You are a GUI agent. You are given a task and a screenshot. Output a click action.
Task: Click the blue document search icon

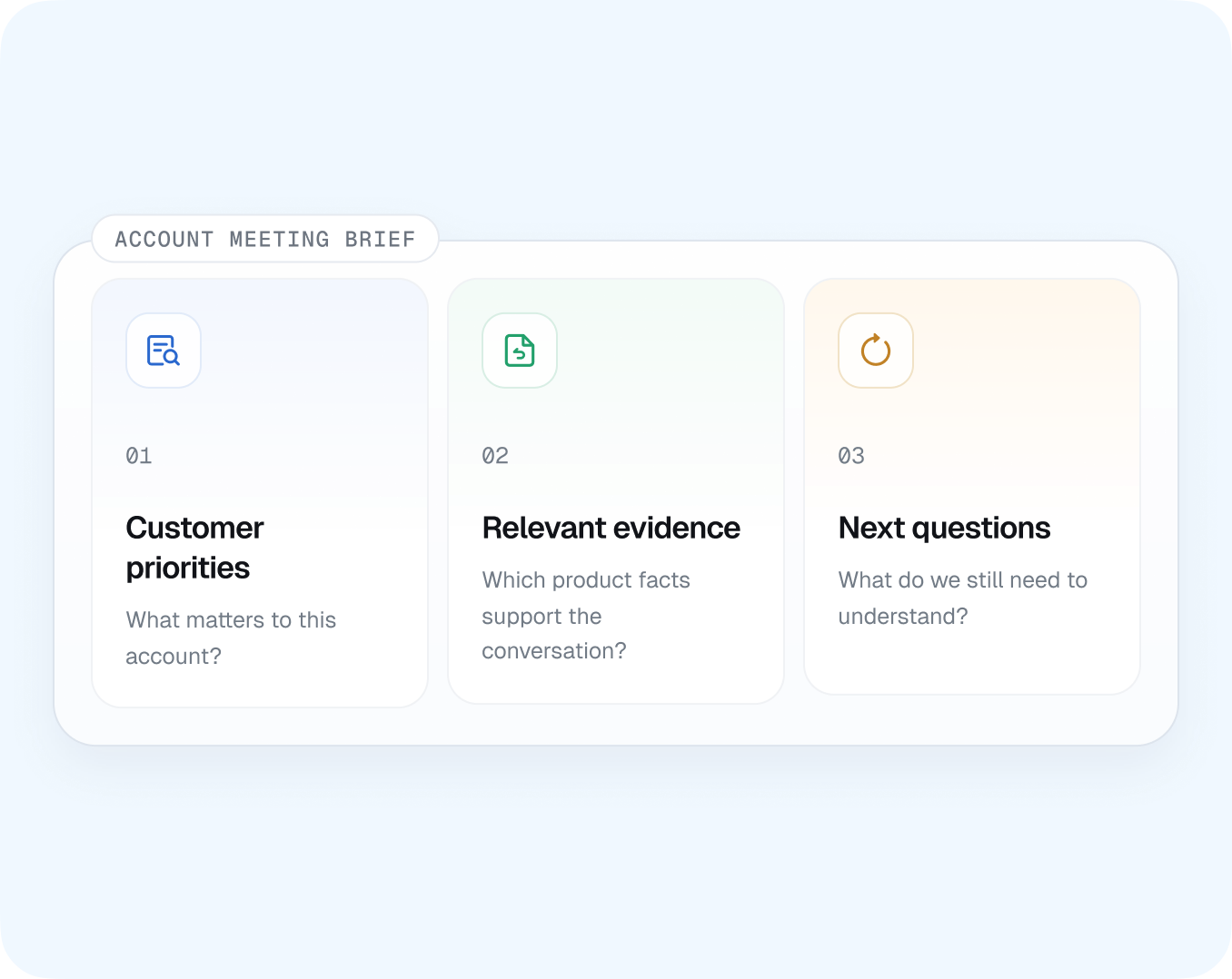tap(164, 351)
